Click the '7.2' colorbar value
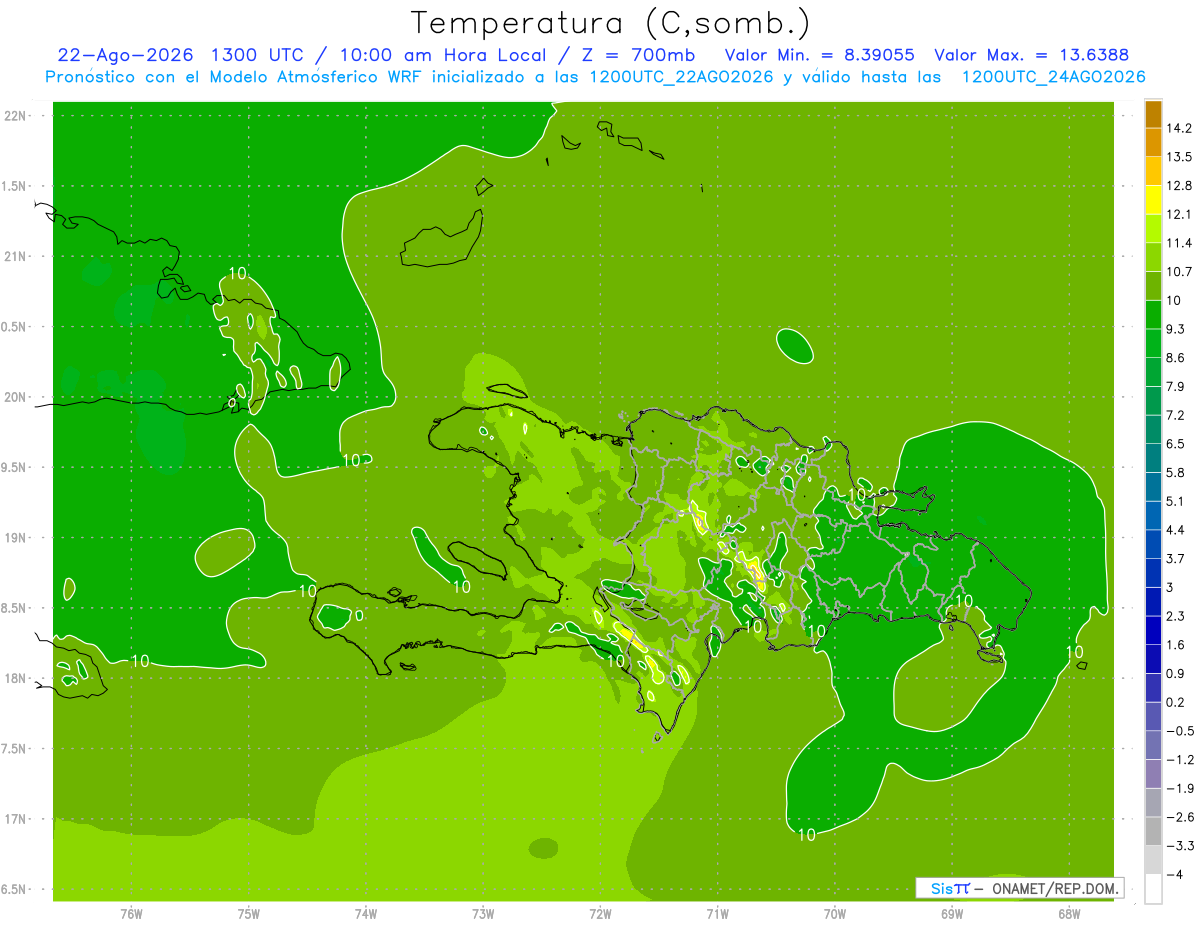The image size is (1200, 927). [x=1175, y=415]
